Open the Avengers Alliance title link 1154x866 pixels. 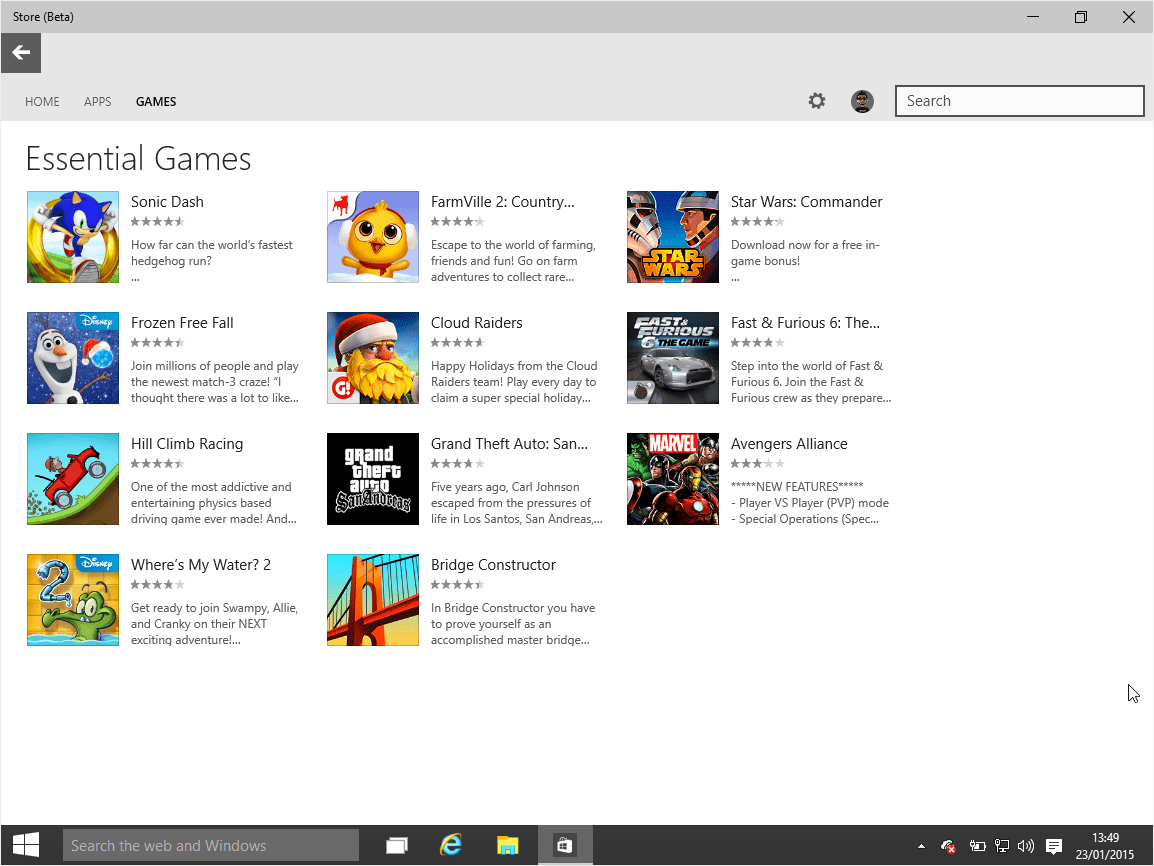tap(789, 444)
